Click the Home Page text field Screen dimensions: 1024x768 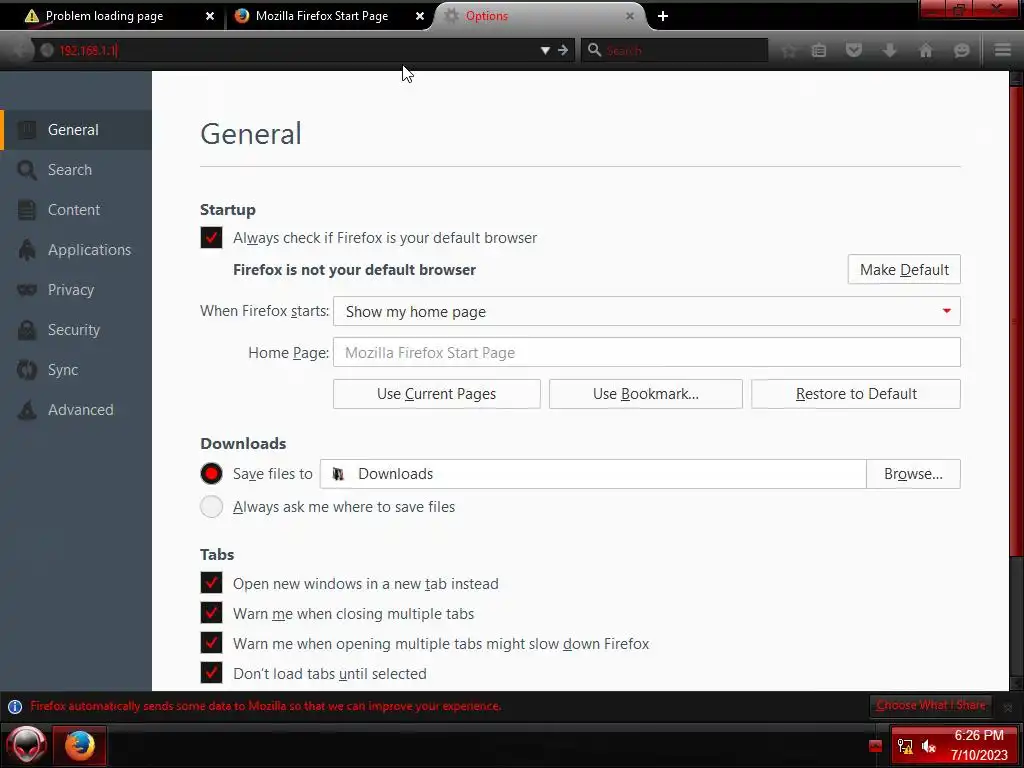[647, 353]
